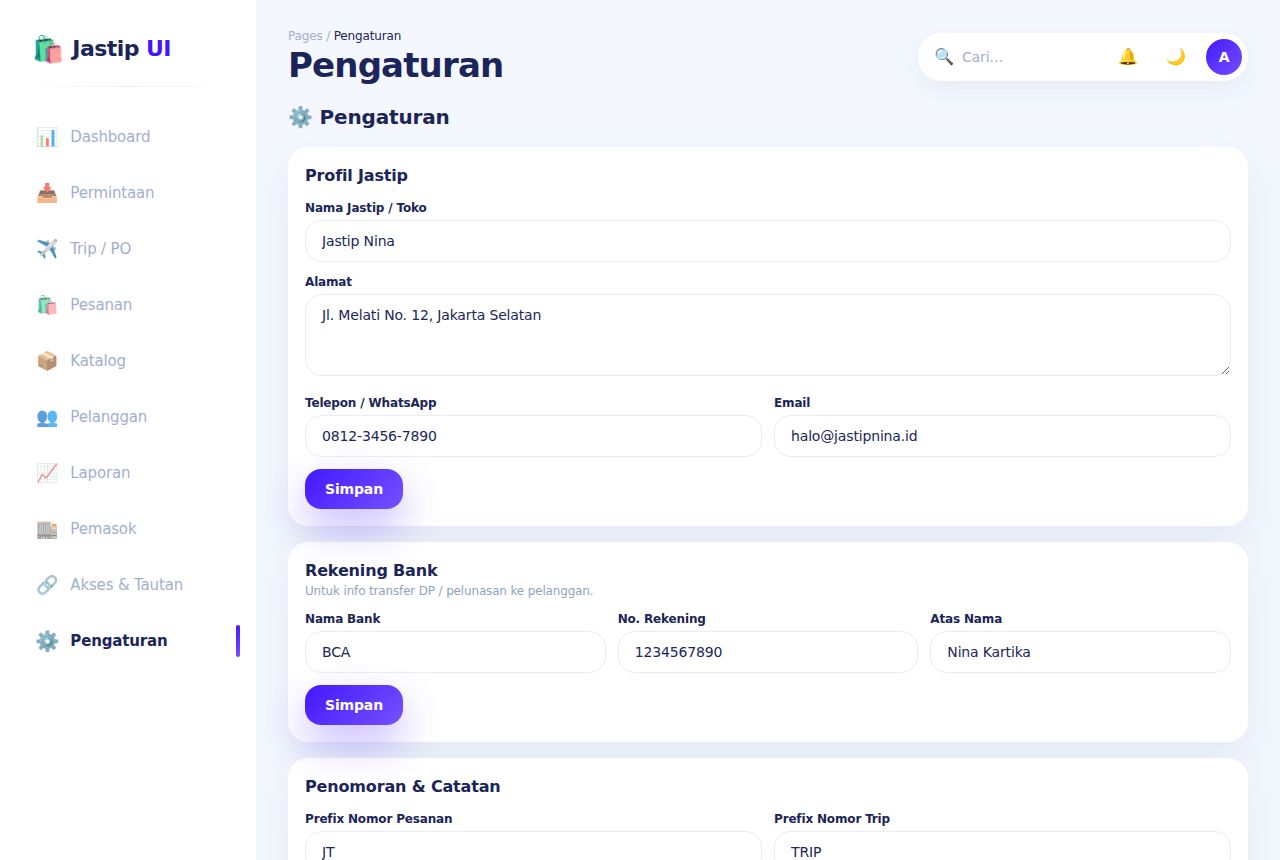The height and width of the screenshot is (860, 1280).
Task: Click the Rekening Bank heading
Action: 371,570
